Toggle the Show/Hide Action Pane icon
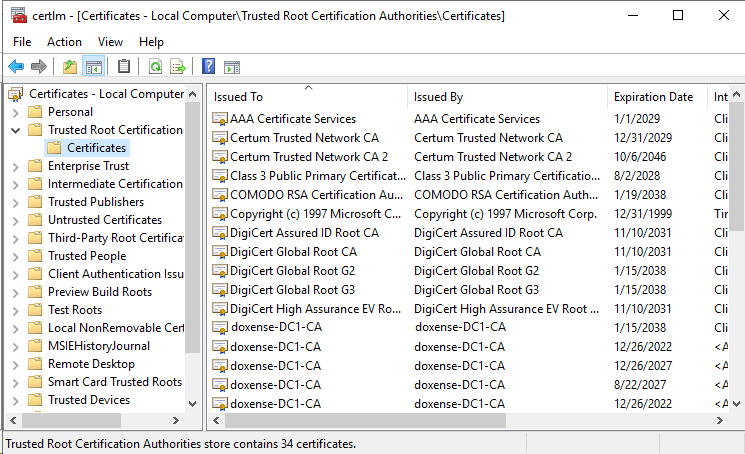The height and width of the screenshot is (454, 745). point(232,67)
